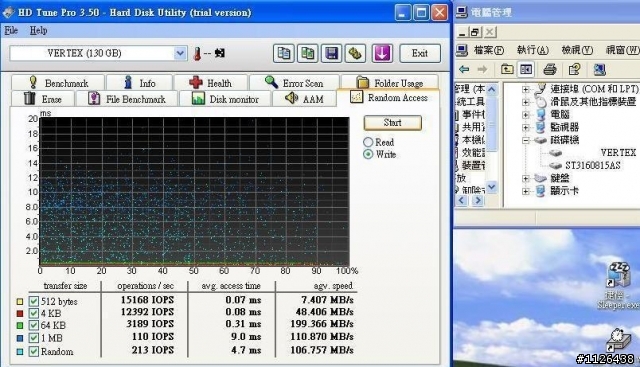This screenshot has height=367, width=640.
Task: Click the 15168 IOPS value
Action: (x=147, y=300)
